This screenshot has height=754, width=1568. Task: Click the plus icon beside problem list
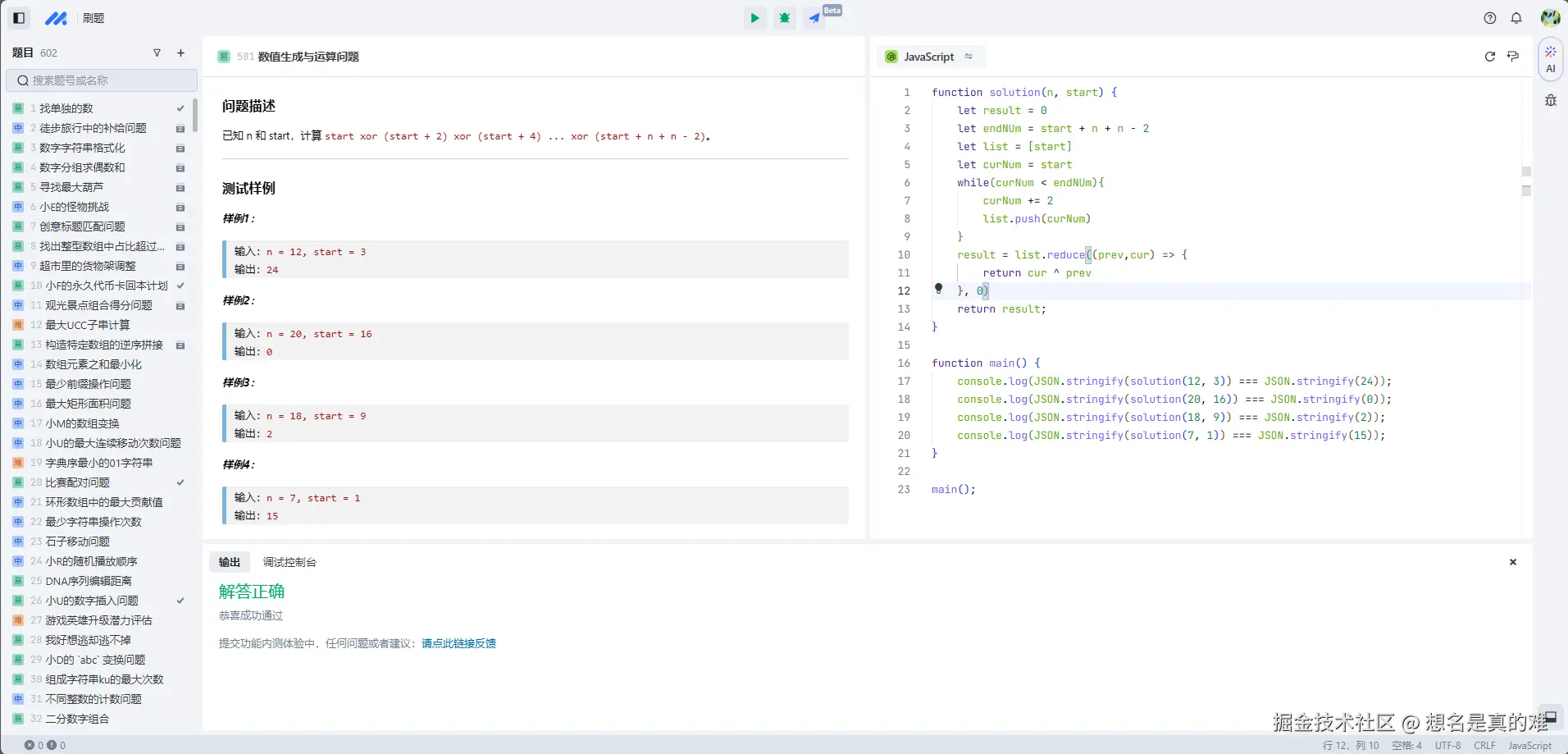click(x=180, y=53)
